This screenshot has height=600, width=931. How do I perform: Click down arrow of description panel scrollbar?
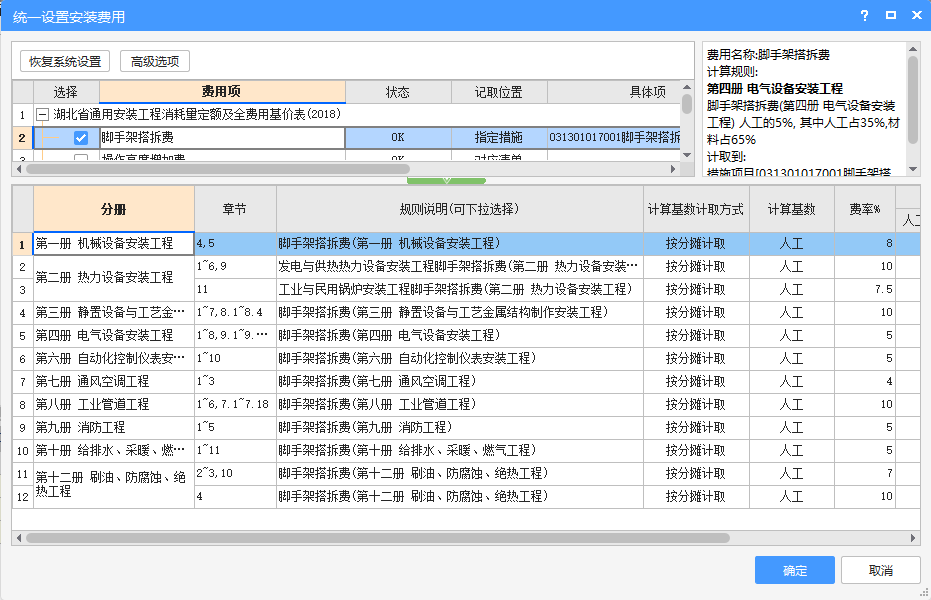click(x=913, y=169)
